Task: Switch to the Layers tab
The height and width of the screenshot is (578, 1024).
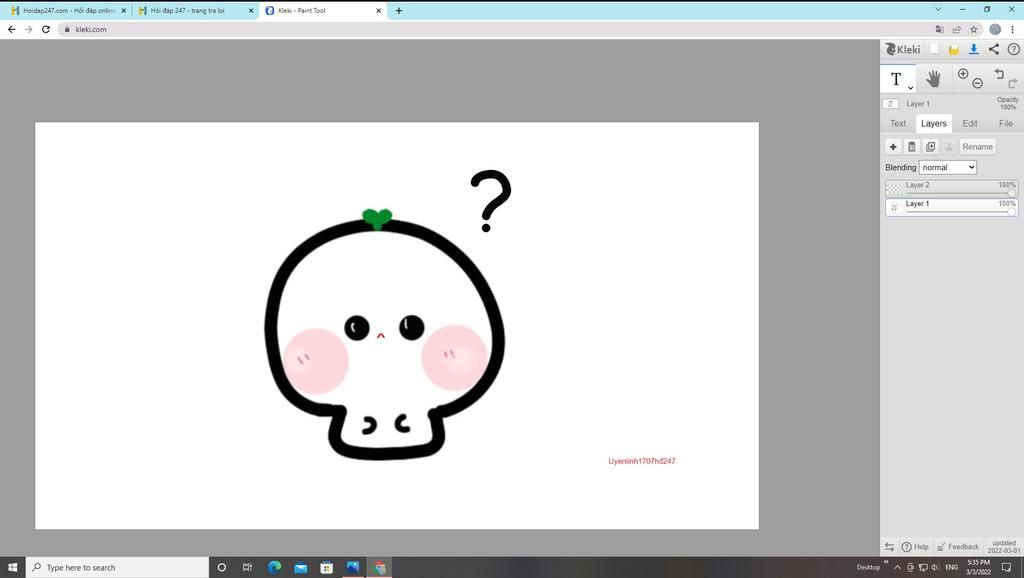Action: pos(933,123)
